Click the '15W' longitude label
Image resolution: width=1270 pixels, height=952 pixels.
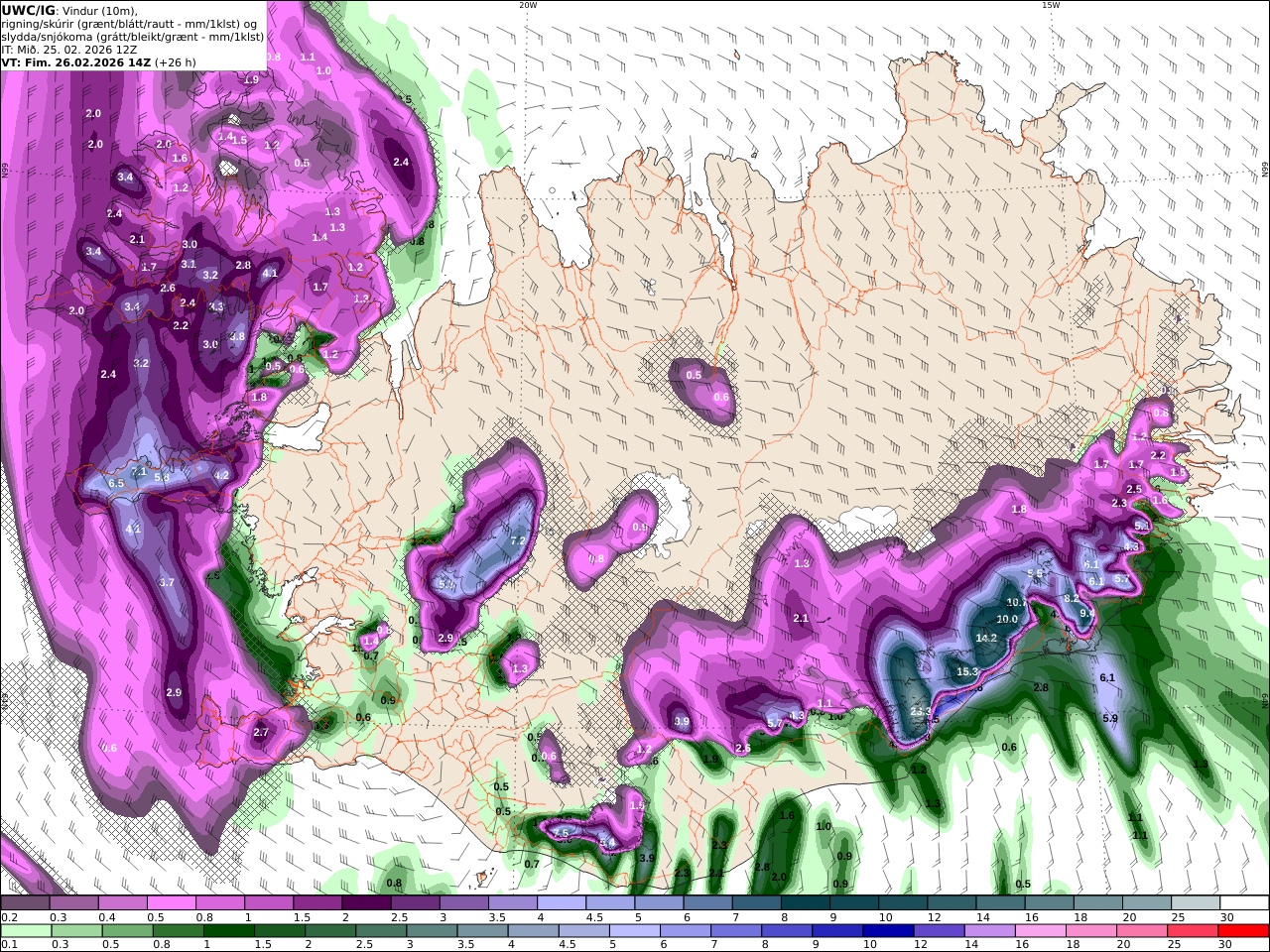[1051, 5]
